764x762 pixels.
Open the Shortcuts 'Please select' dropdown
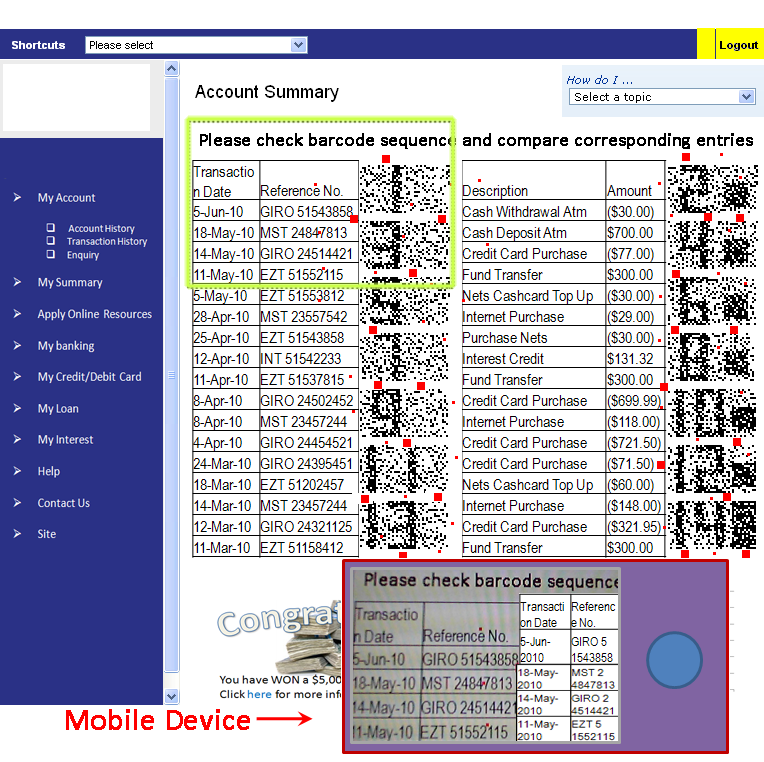point(196,45)
